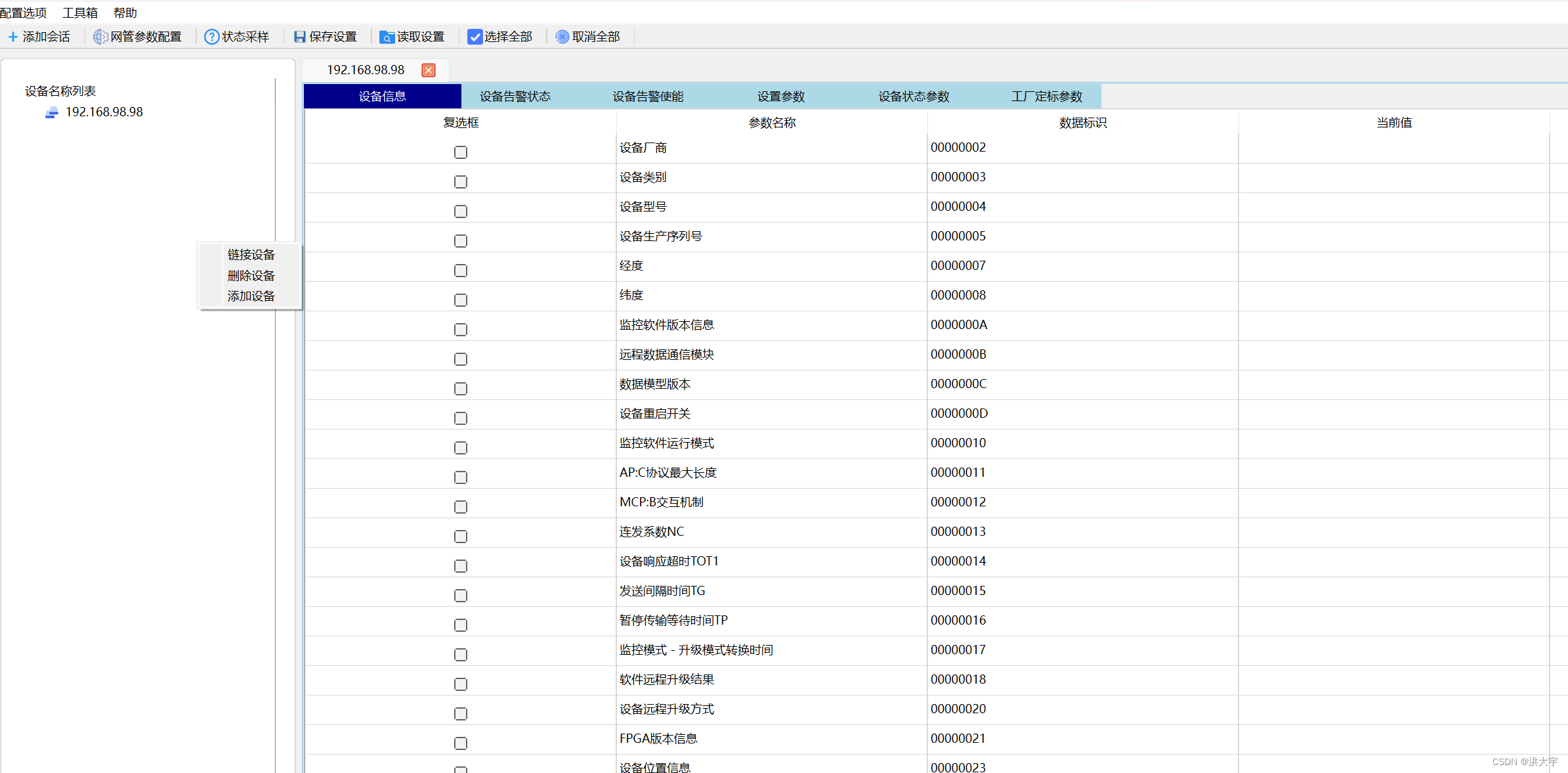Choose 添加设备 from the context menu
Screen dimensions: 1568x773
click(x=251, y=296)
